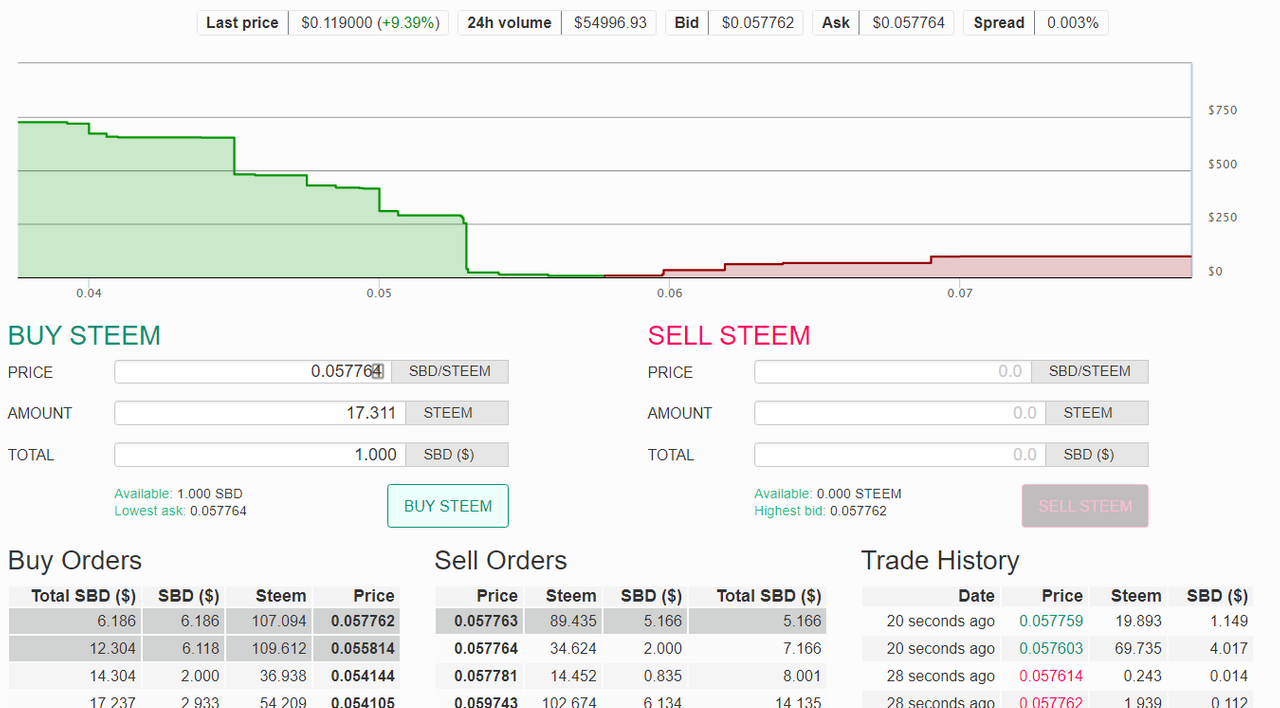1280x708 pixels.
Task: Select buy order at price 0.054144
Action: (x=204, y=675)
